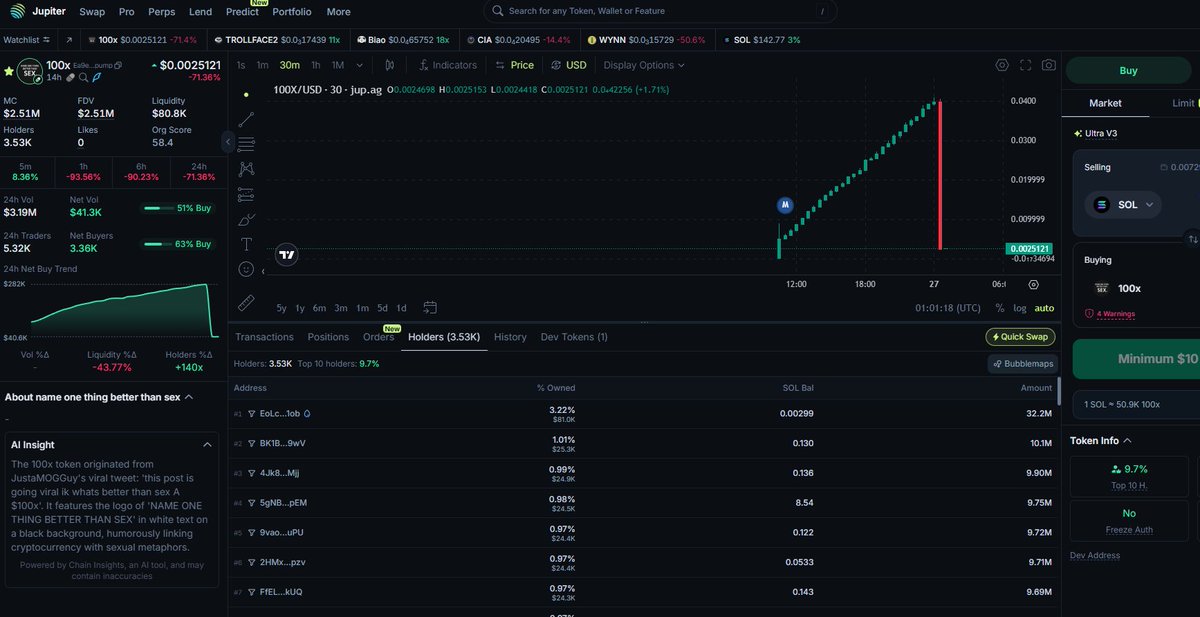Open the SOL token selector dropdown
Viewport: 1200px width, 617px height.
click(1122, 204)
